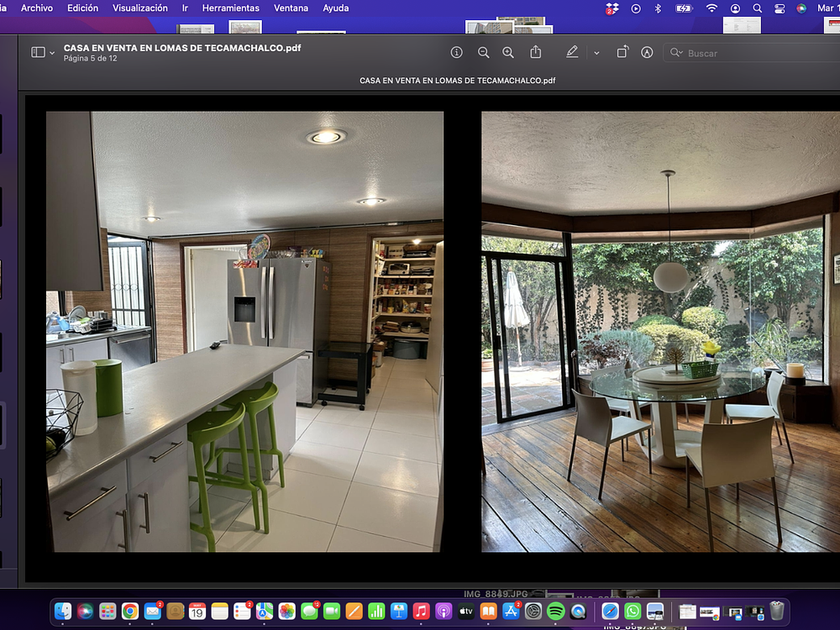This screenshot has height=630, width=840.
Task: Open Finder from the Dock
Action: point(63,611)
